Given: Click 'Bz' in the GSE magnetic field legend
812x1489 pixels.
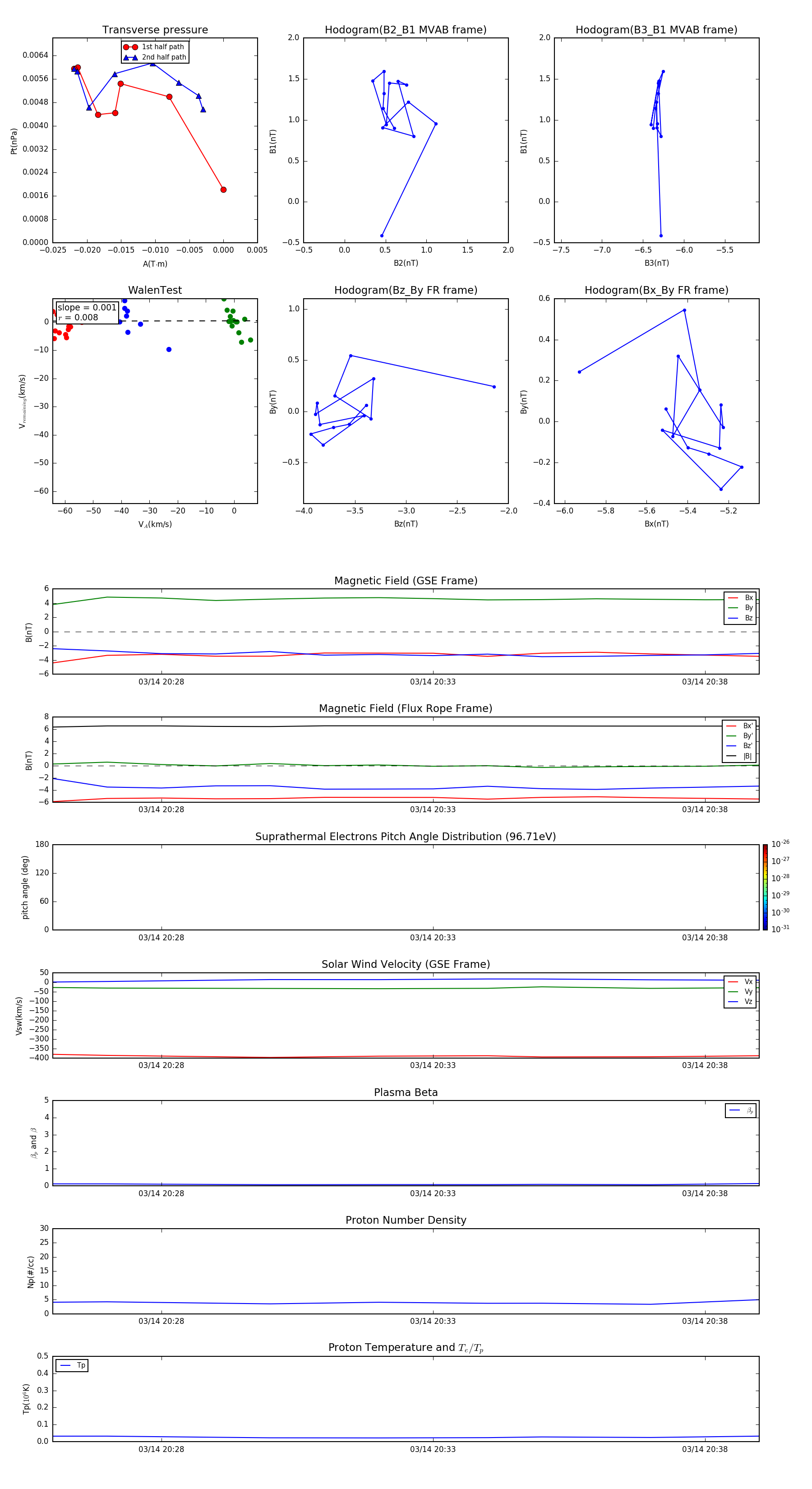Looking at the screenshot, I should pos(749,619).
